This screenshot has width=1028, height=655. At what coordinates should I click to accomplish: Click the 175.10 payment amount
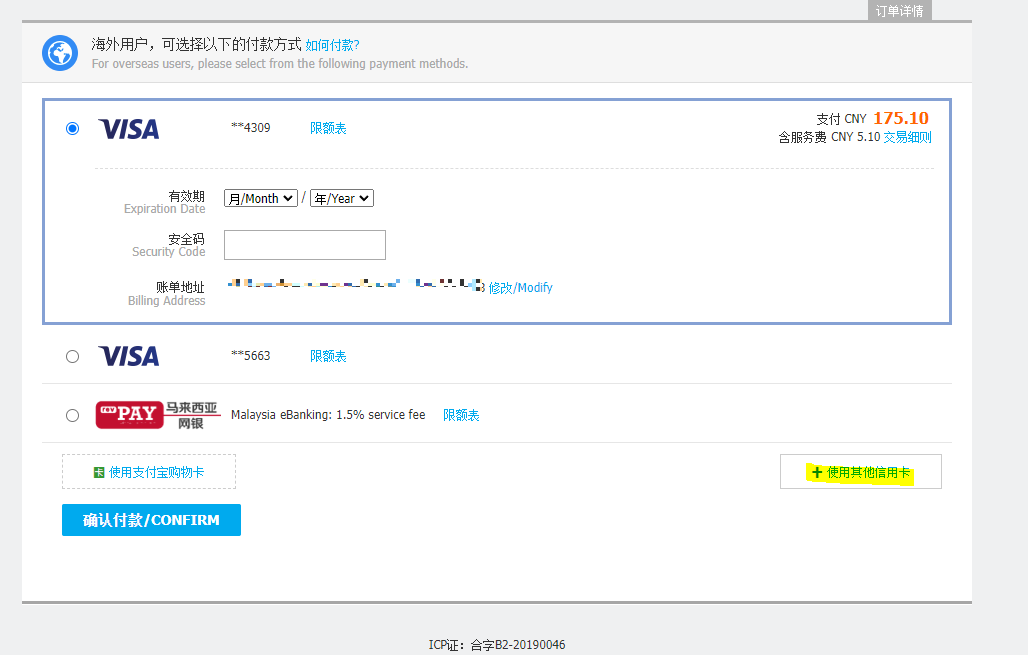pos(901,118)
